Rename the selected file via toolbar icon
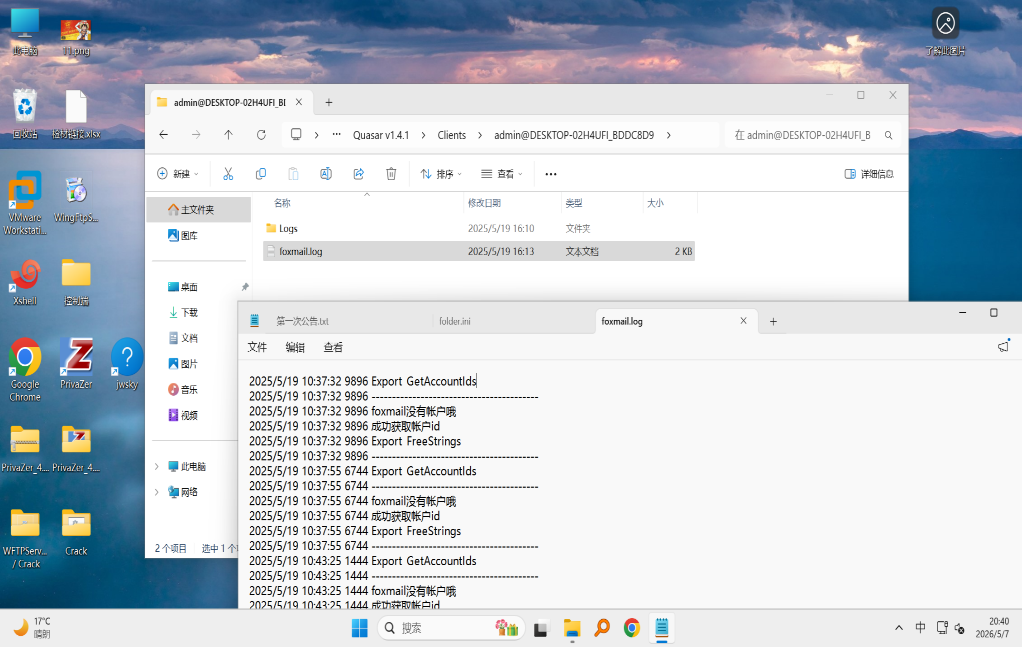This screenshot has height=647, width=1022. pyautogui.click(x=326, y=174)
